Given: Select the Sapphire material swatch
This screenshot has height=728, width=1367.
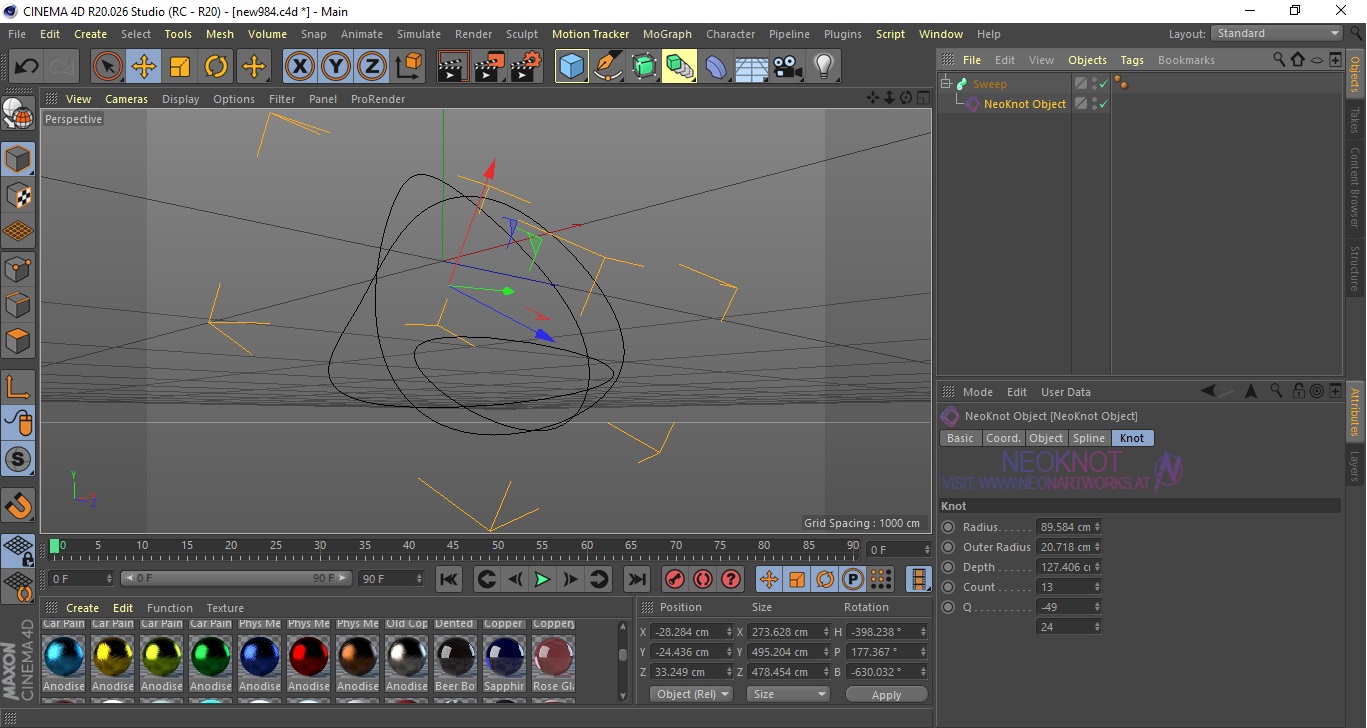Looking at the screenshot, I should point(505,657).
